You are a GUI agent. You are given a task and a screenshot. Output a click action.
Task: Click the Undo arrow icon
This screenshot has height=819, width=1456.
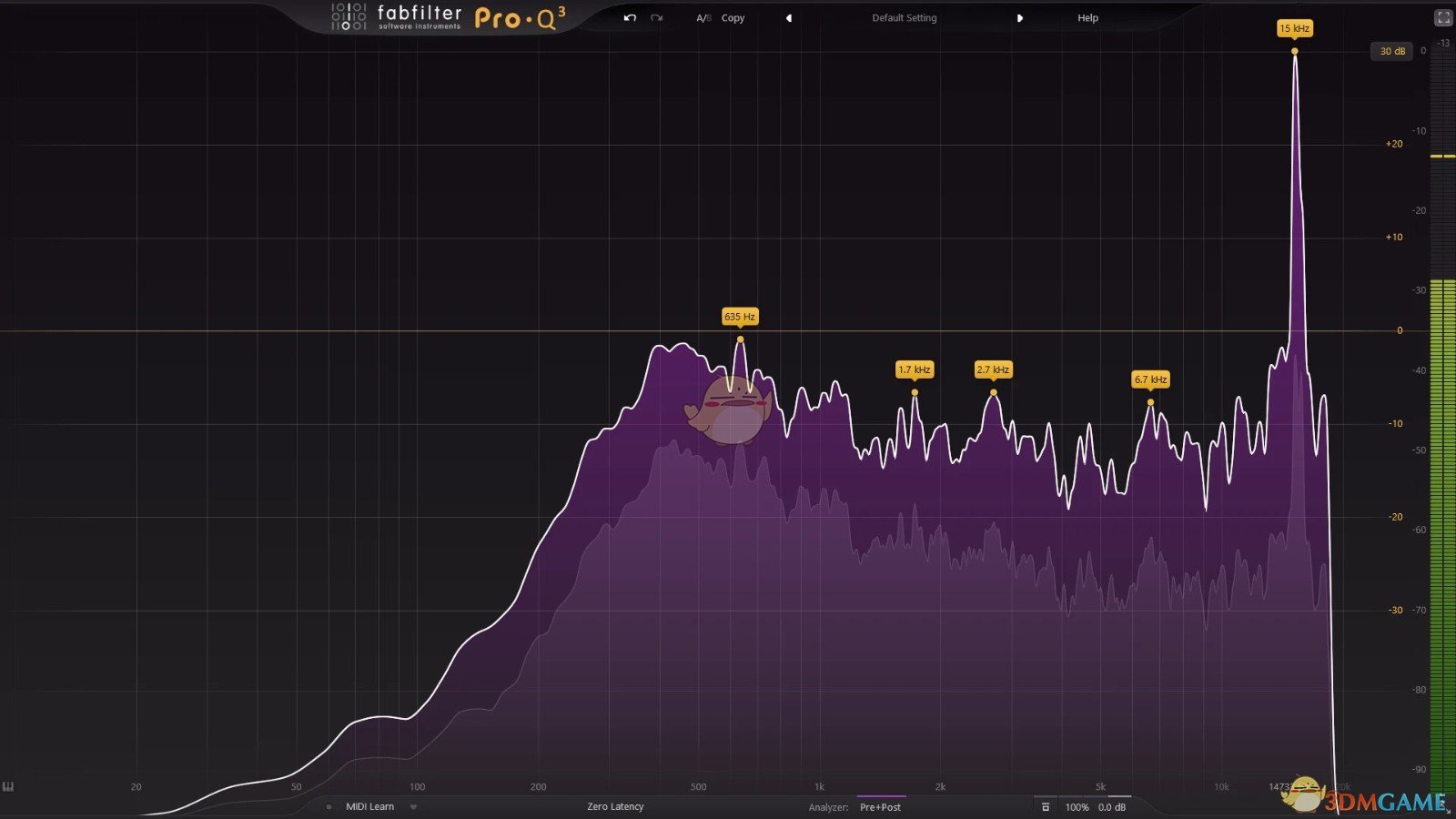coord(630,18)
